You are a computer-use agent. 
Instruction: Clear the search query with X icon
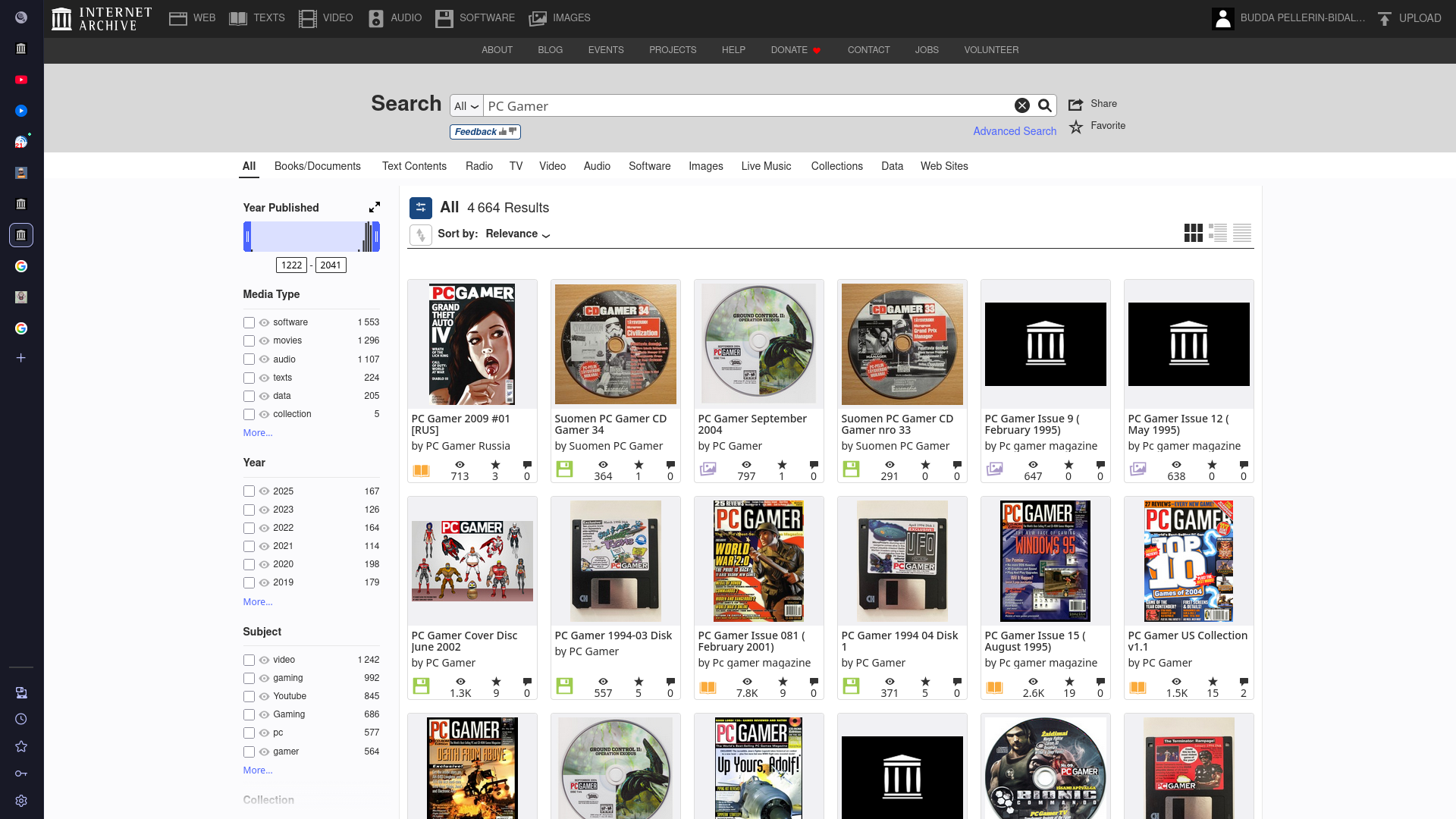point(1022,106)
